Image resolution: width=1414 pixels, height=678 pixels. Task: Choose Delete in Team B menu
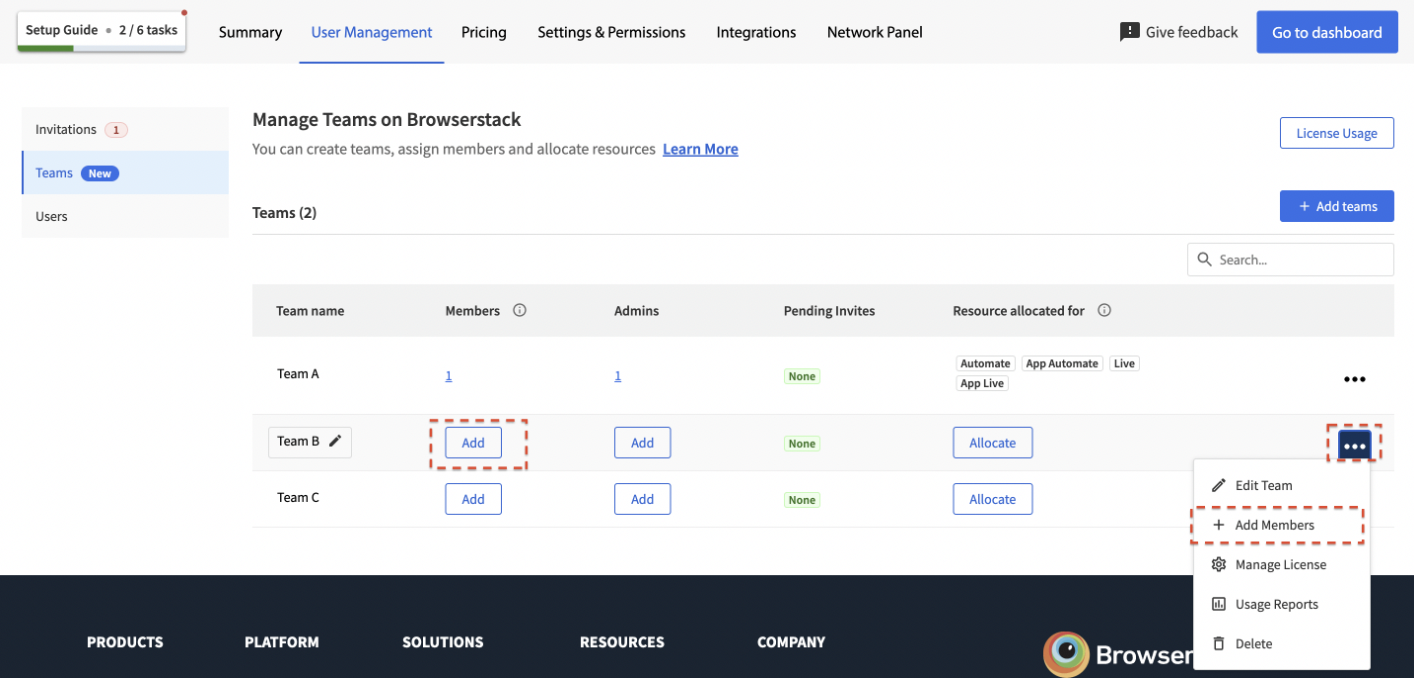click(1253, 644)
